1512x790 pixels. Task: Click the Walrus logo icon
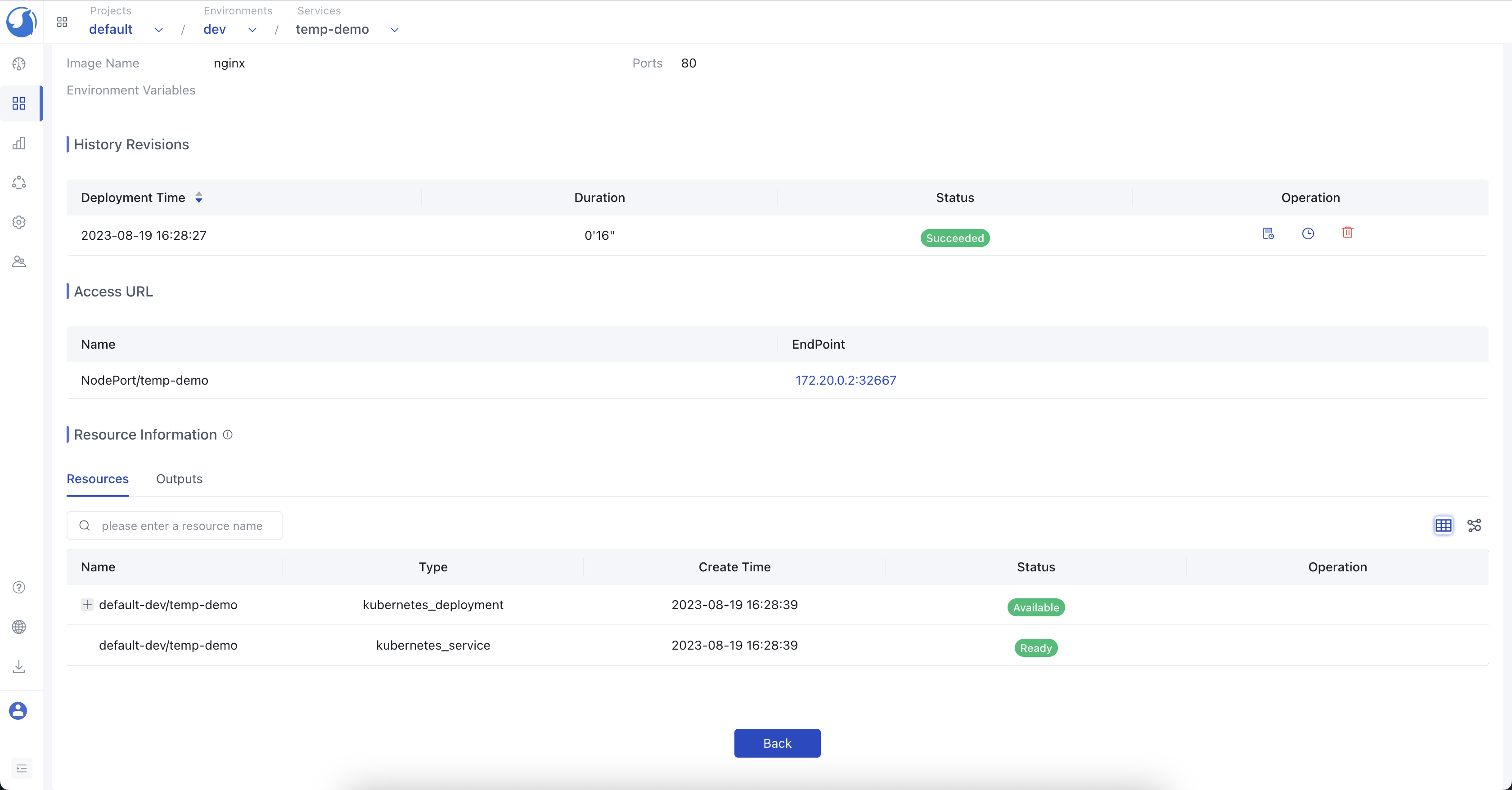[x=21, y=22]
